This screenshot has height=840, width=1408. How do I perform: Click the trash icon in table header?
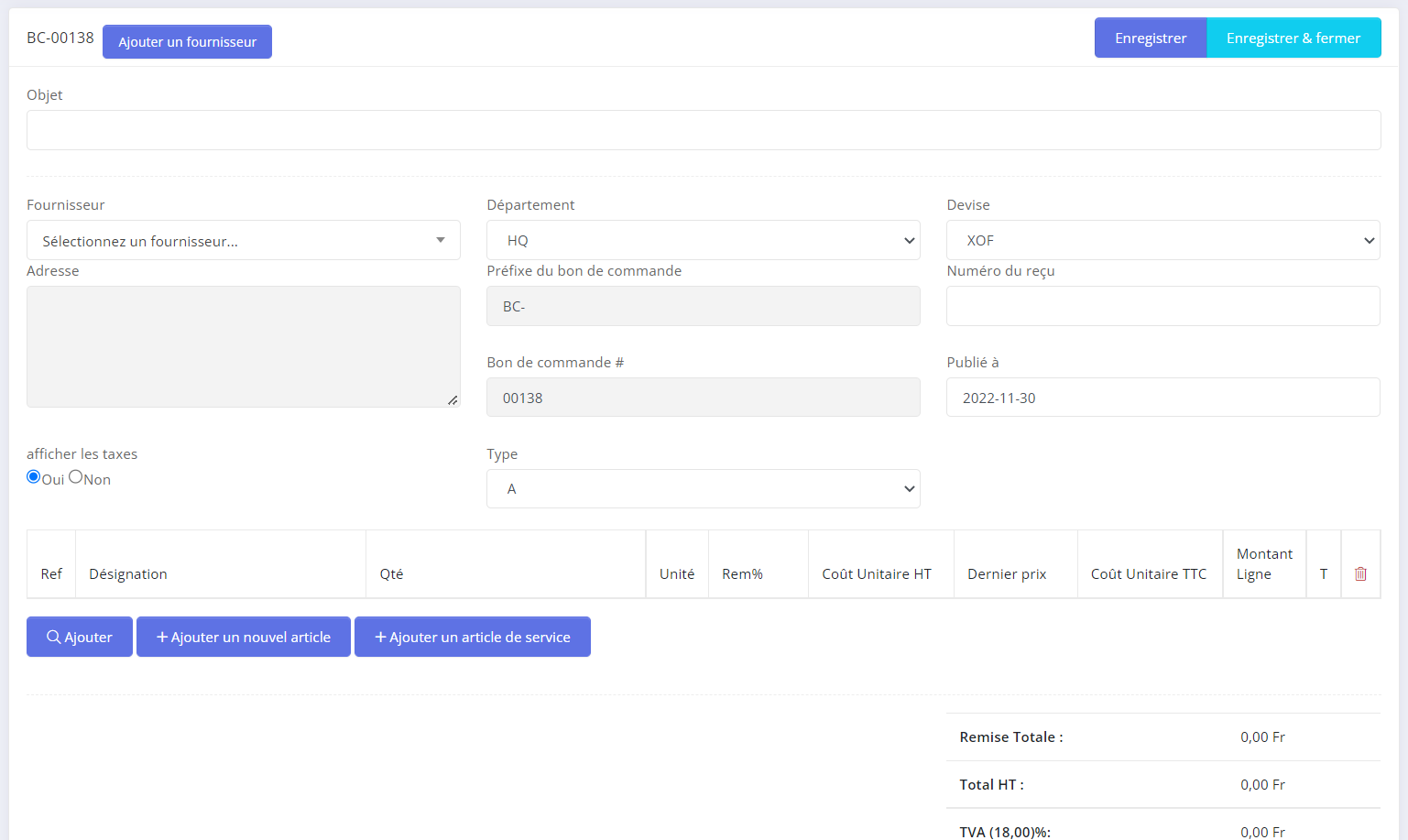click(1360, 573)
